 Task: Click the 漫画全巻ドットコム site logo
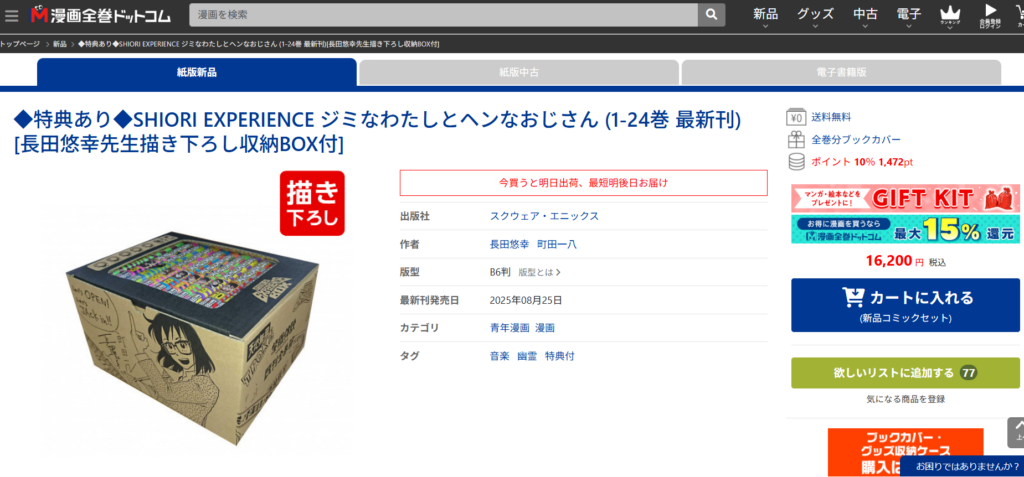[101, 14]
